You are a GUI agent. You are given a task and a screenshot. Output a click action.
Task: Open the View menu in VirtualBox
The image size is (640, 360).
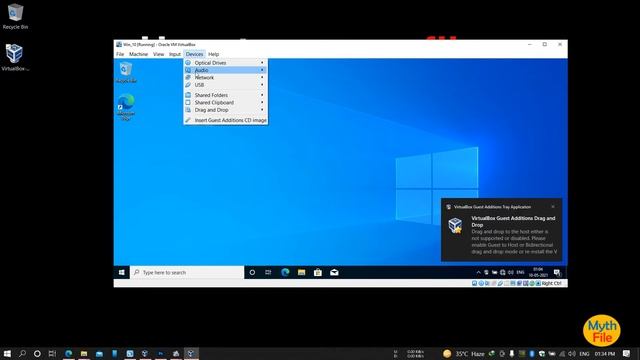(x=158, y=54)
